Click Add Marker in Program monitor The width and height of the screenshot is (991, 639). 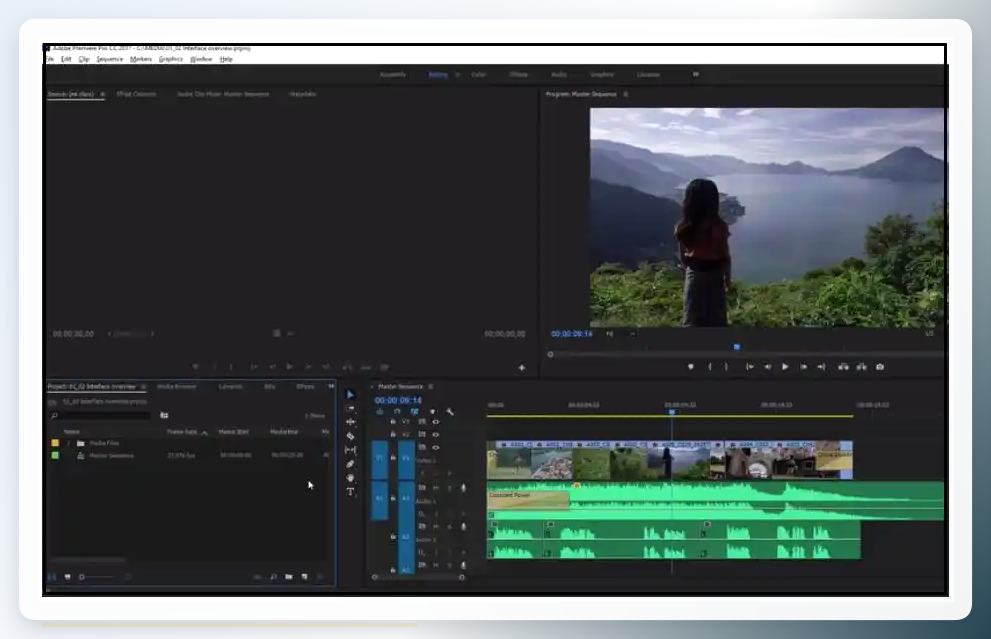[x=691, y=367]
